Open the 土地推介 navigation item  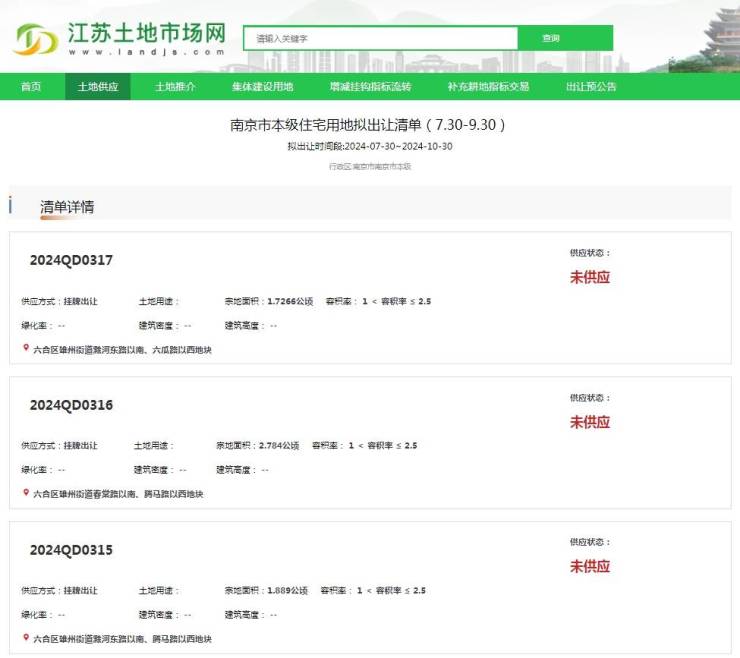pos(175,87)
